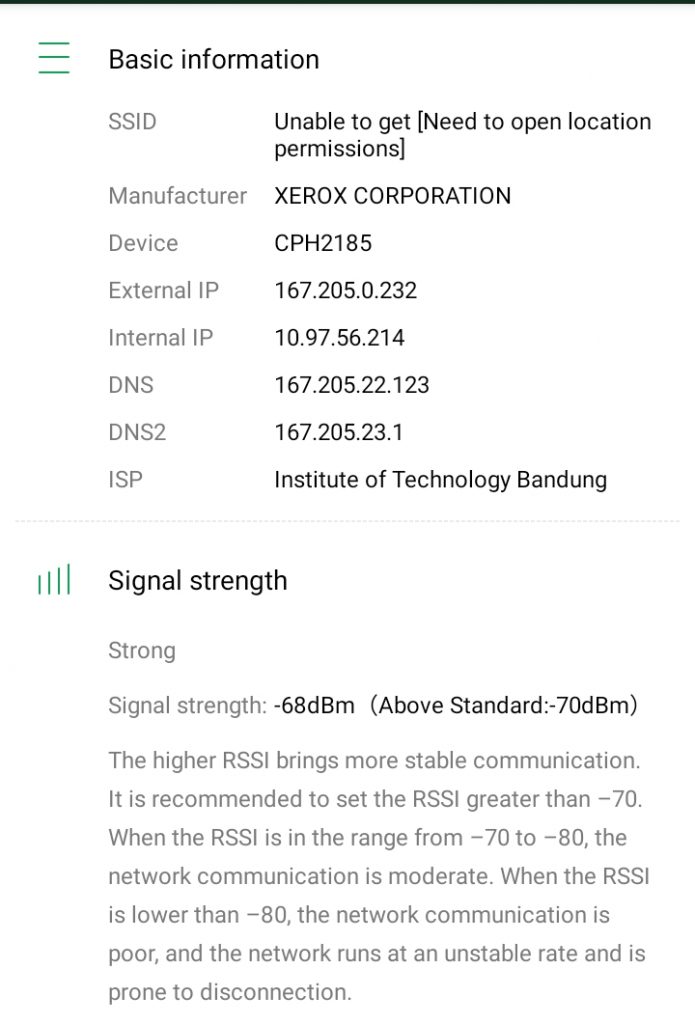Tap the internal IP address 10.97.56.214
Viewport: 695px width, 1024px height.
[339, 338]
